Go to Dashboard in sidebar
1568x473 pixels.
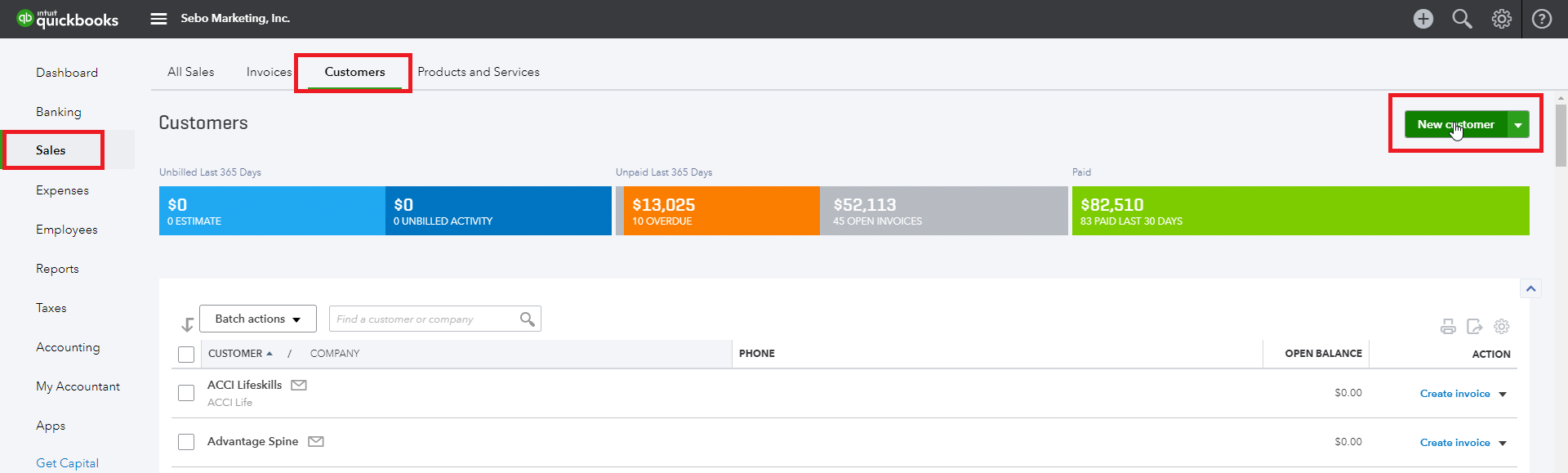[x=67, y=73]
